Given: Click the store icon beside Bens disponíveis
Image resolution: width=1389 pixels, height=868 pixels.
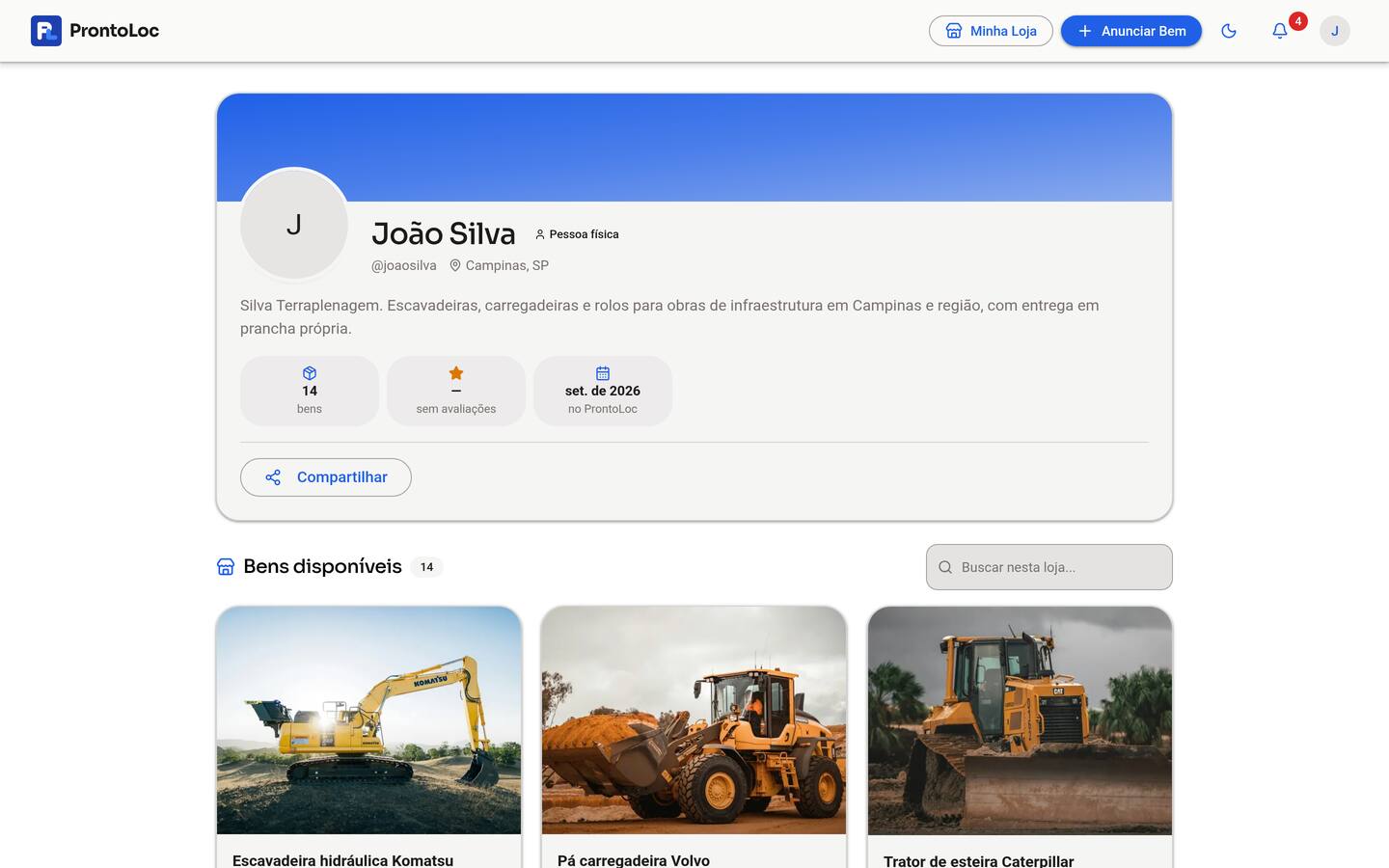Looking at the screenshot, I should 226,567.
